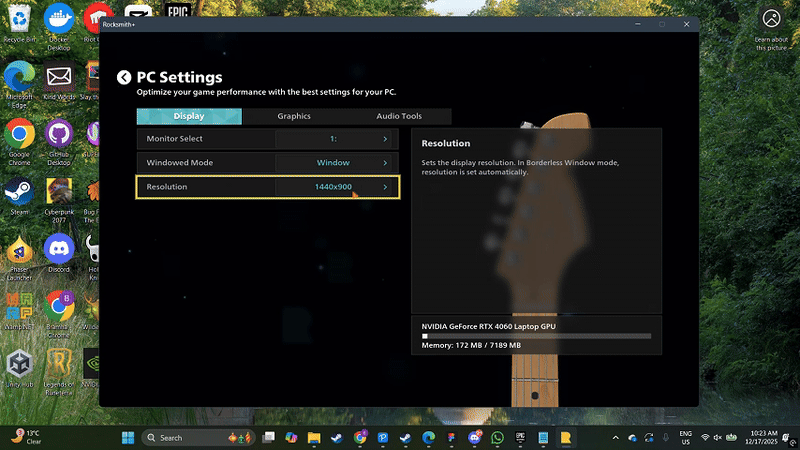Open Microsoft Edge desktop shortcut

19,78
